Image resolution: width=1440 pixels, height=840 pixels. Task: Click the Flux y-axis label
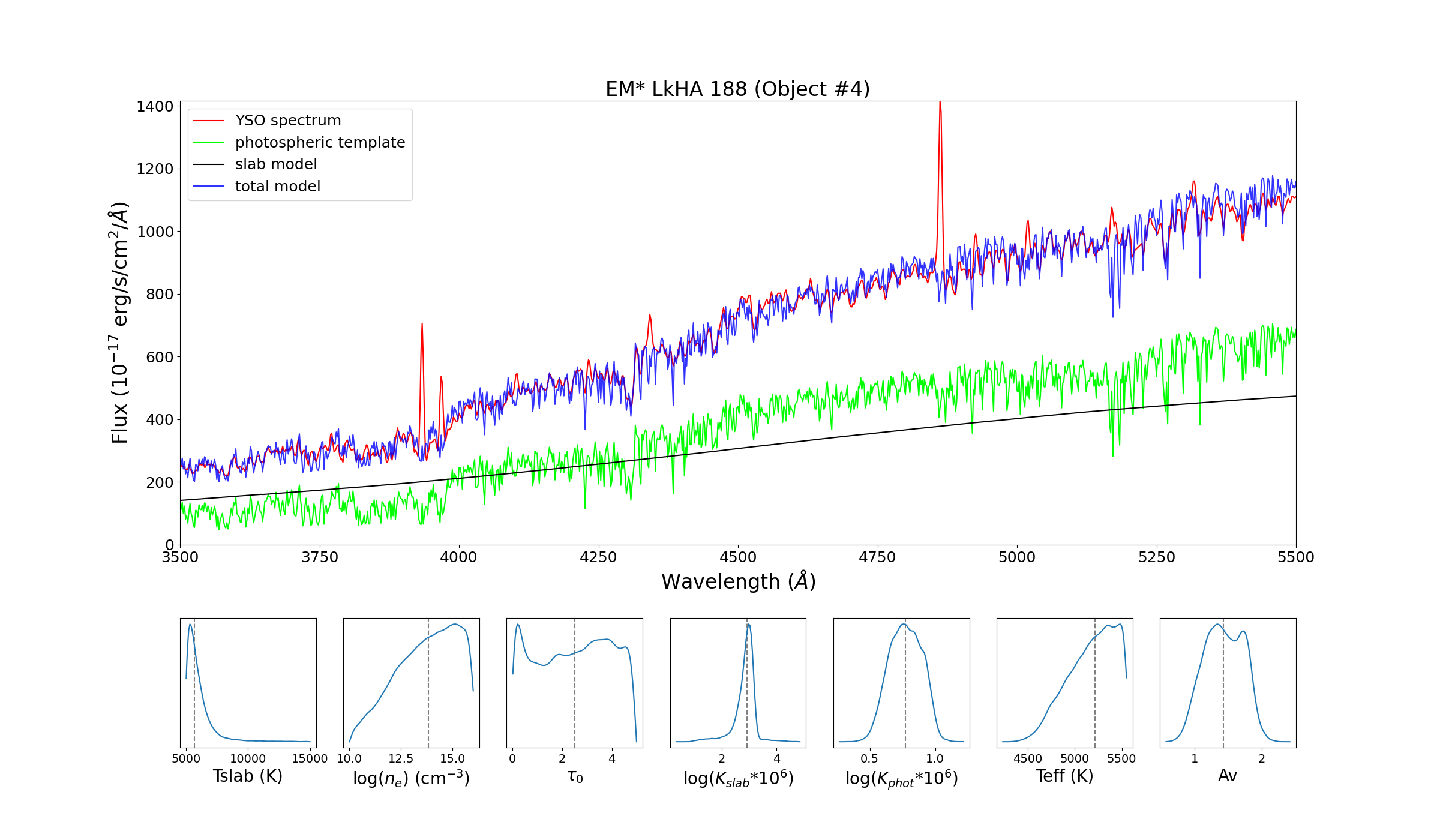coord(119,324)
